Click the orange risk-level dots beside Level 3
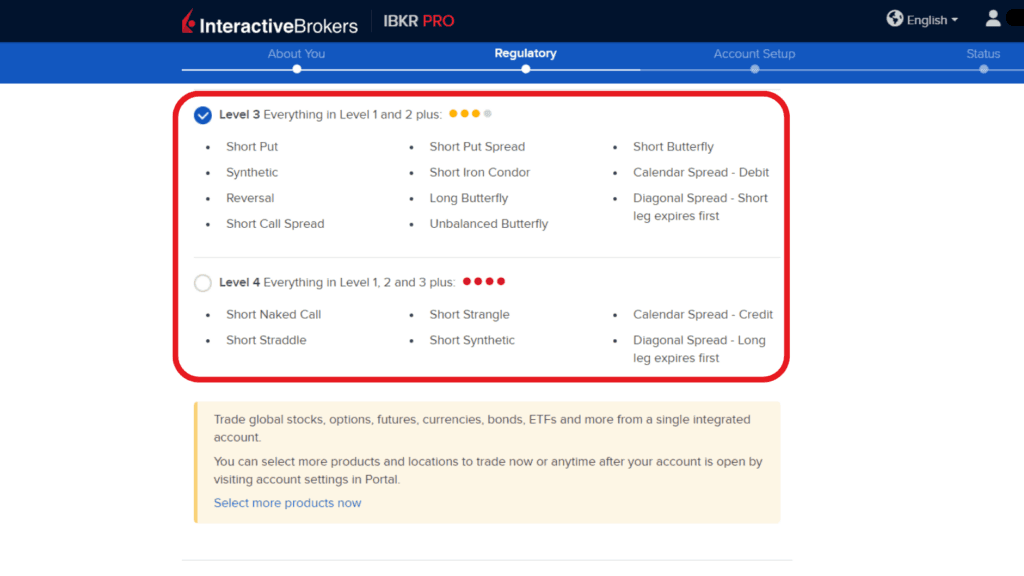Viewport: 1024px width, 576px height. point(470,113)
